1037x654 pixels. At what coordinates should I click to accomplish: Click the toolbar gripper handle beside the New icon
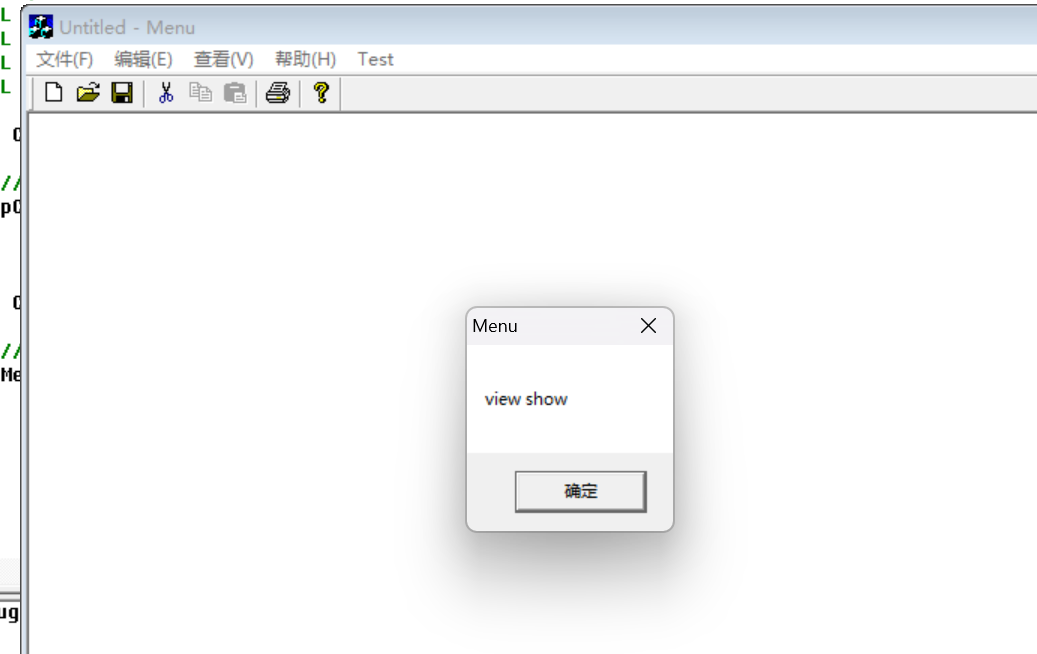tap(33, 93)
